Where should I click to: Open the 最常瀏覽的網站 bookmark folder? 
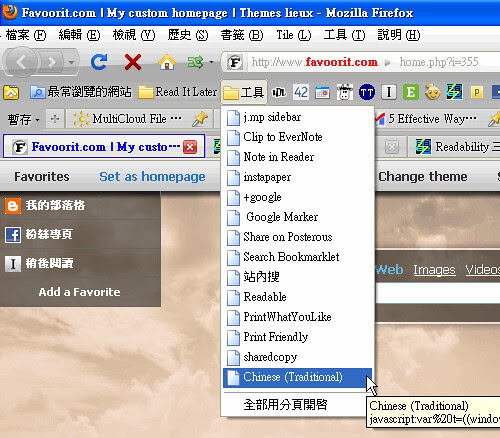(81, 92)
